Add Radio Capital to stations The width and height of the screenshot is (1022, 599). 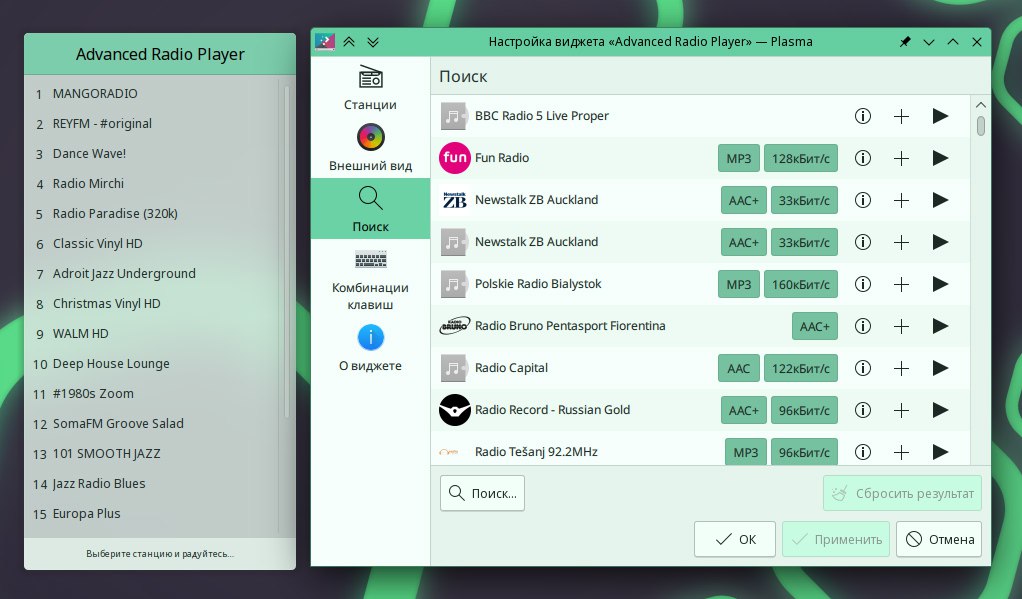click(x=901, y=368)
